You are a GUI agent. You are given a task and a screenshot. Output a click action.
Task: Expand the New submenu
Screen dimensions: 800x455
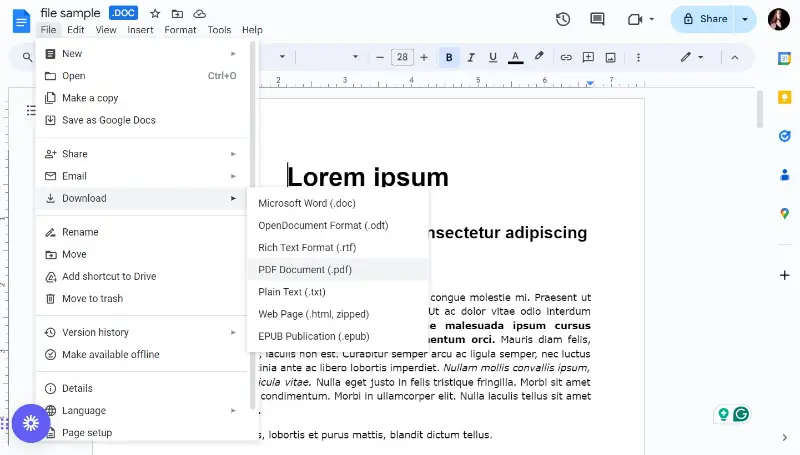tap(143, 54)
